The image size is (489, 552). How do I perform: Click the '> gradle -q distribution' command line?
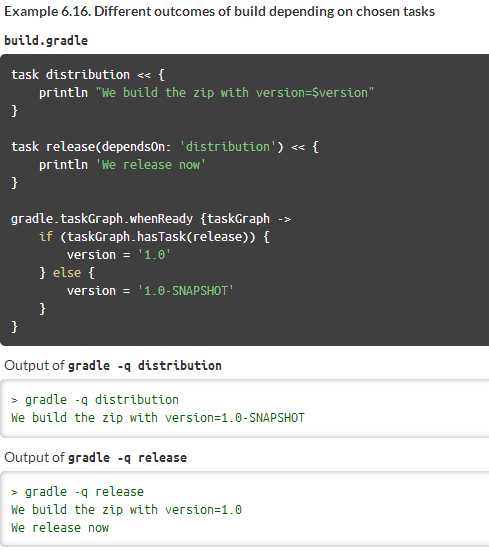[x=95, y=400]
